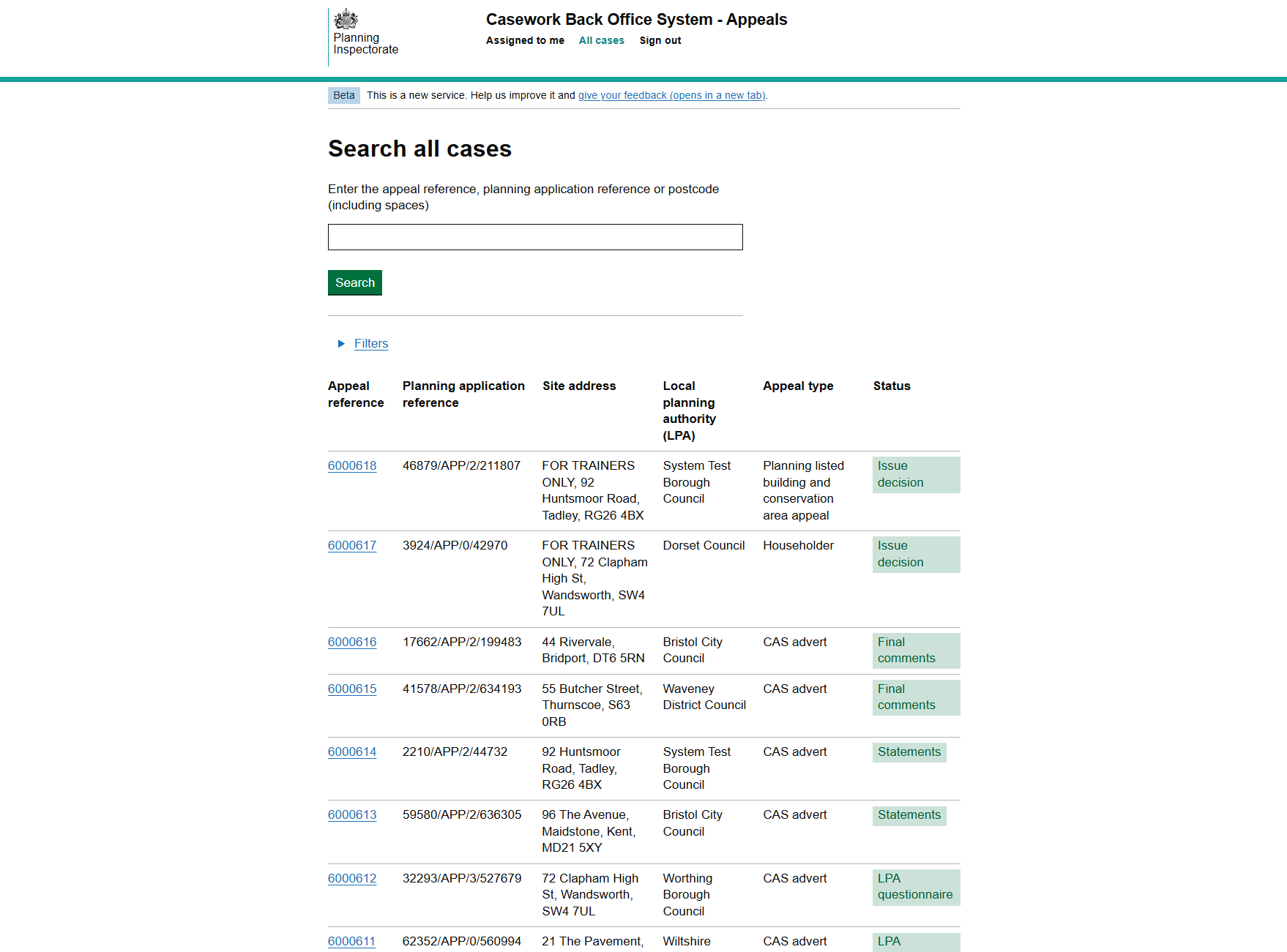The width and height of the screenshot is (1287, 952).
Task: Click LPA questionnaire status tag for 6000612
Action: (915, 887)
